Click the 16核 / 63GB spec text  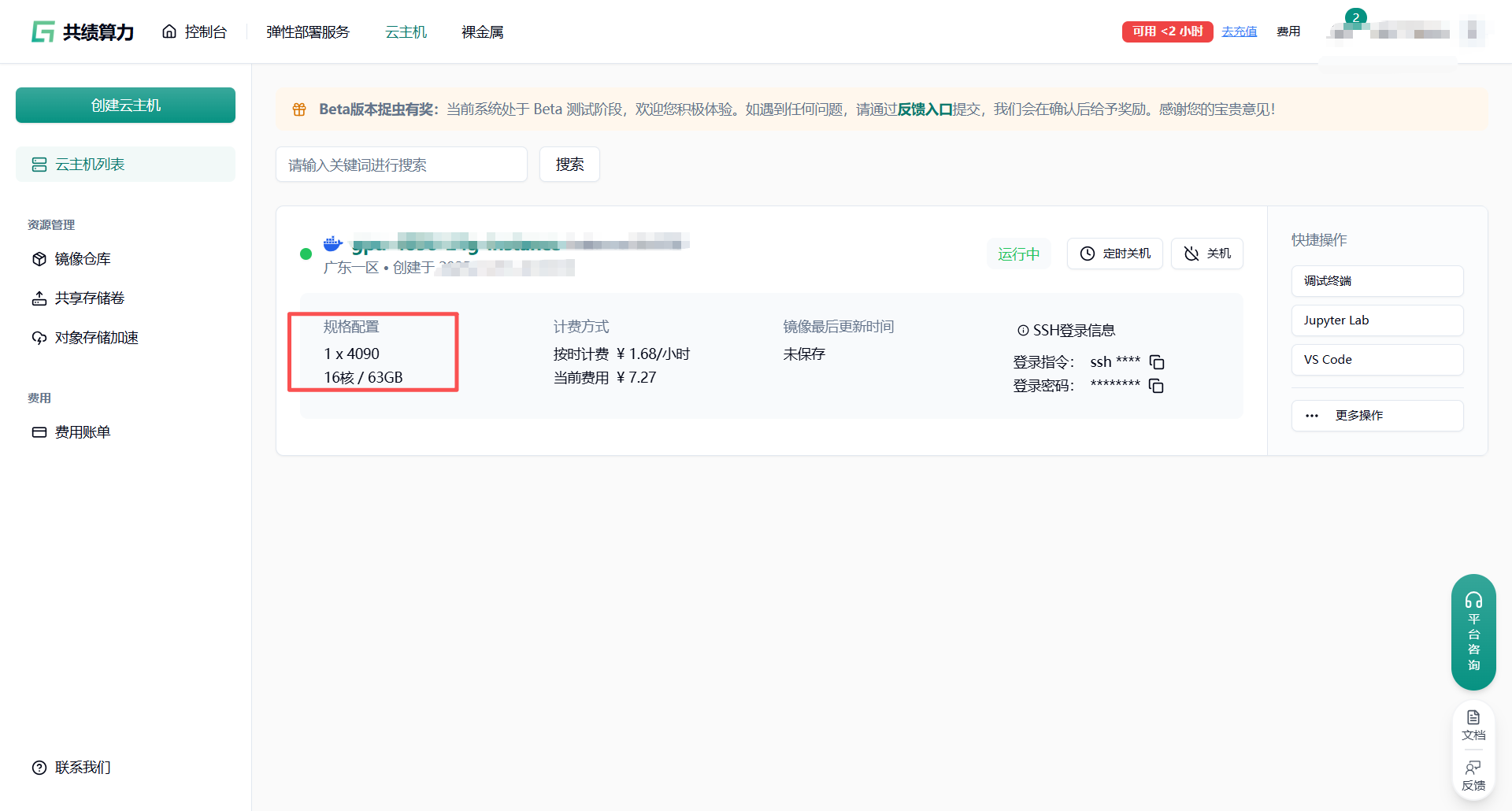pyautogui.click(x=363, y=378)
